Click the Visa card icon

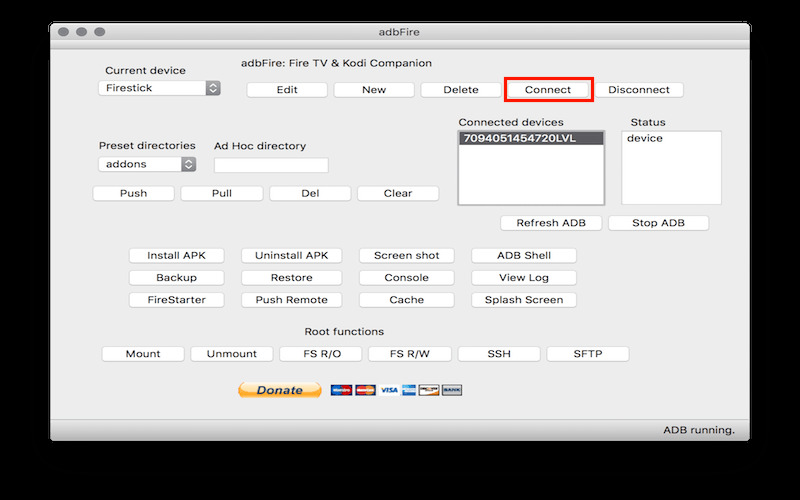pos(389,390)
